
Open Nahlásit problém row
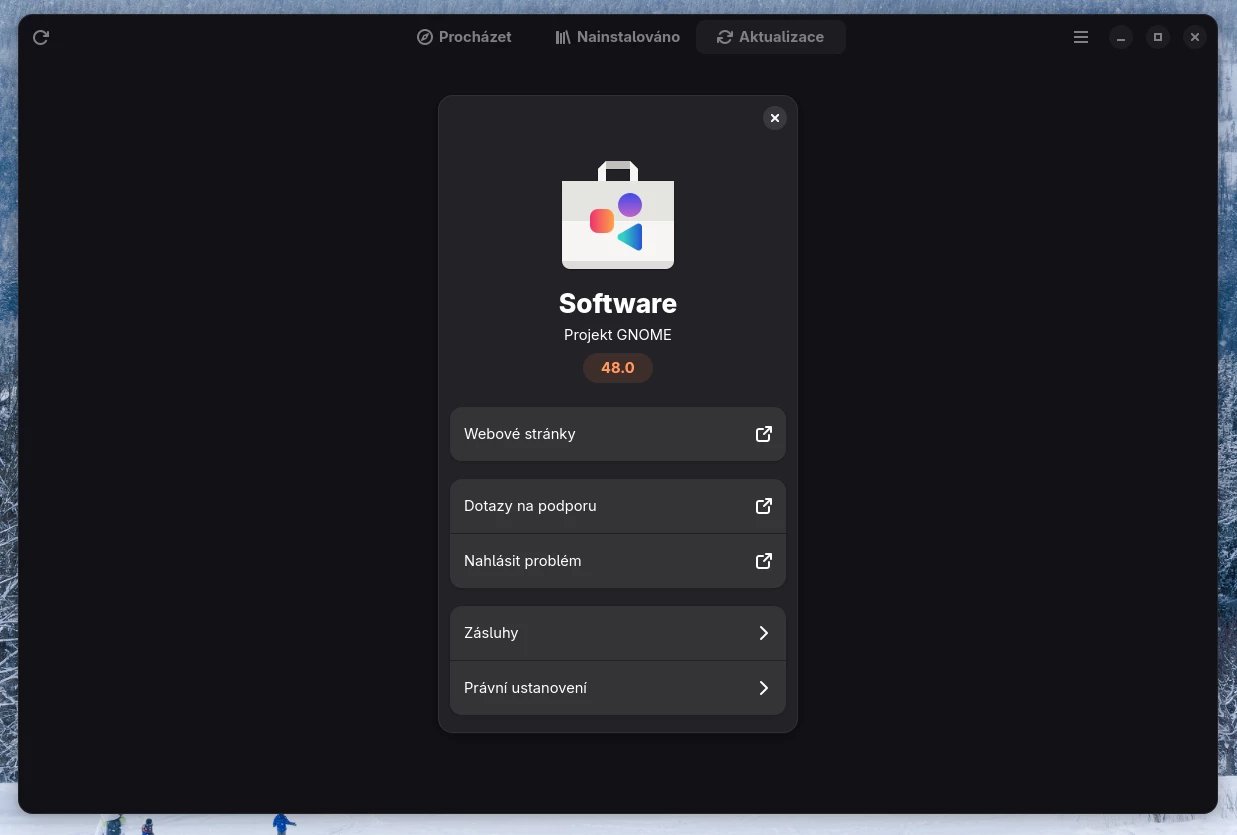coord(618,561)
